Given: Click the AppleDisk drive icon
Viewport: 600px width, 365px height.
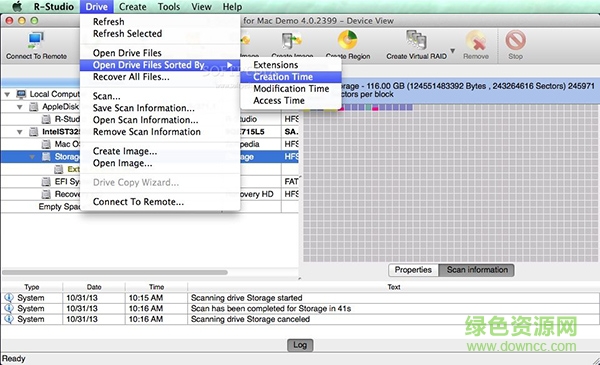Looking at the screenshot, I should pos(34,107).
